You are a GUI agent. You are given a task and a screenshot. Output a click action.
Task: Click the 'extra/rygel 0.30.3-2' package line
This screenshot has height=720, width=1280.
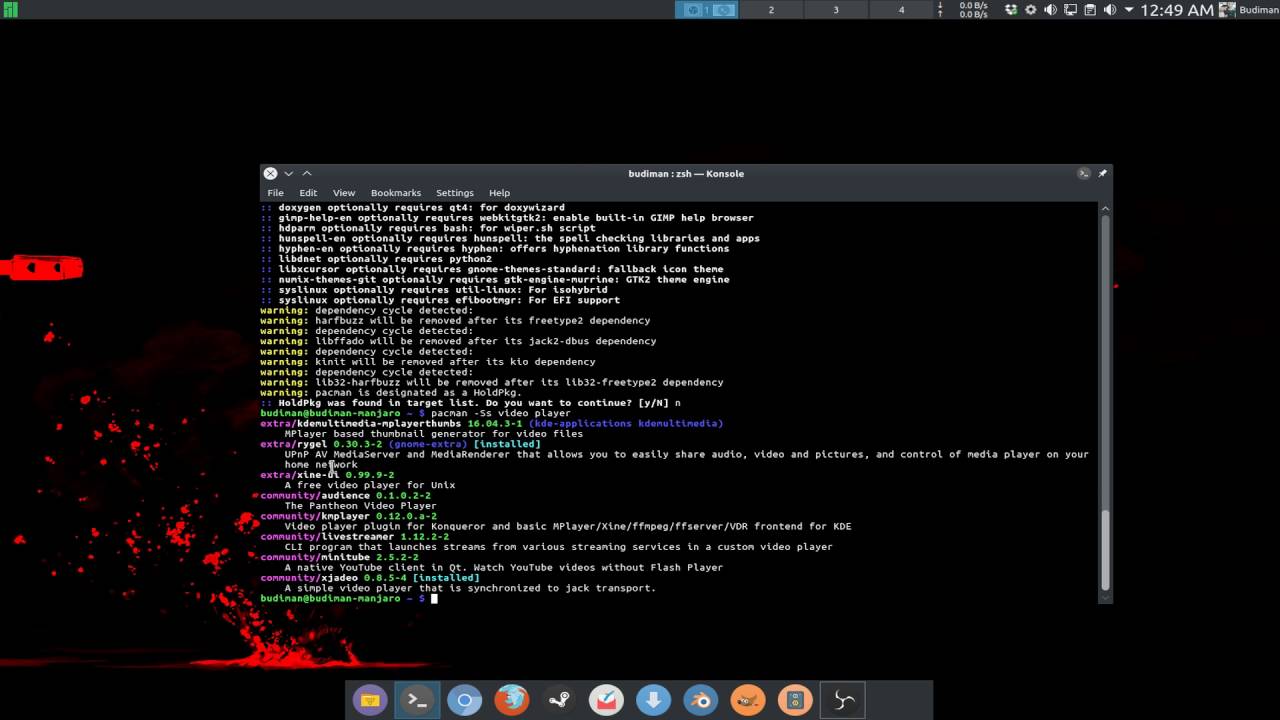pyautogui.click(x=400, y=444)
